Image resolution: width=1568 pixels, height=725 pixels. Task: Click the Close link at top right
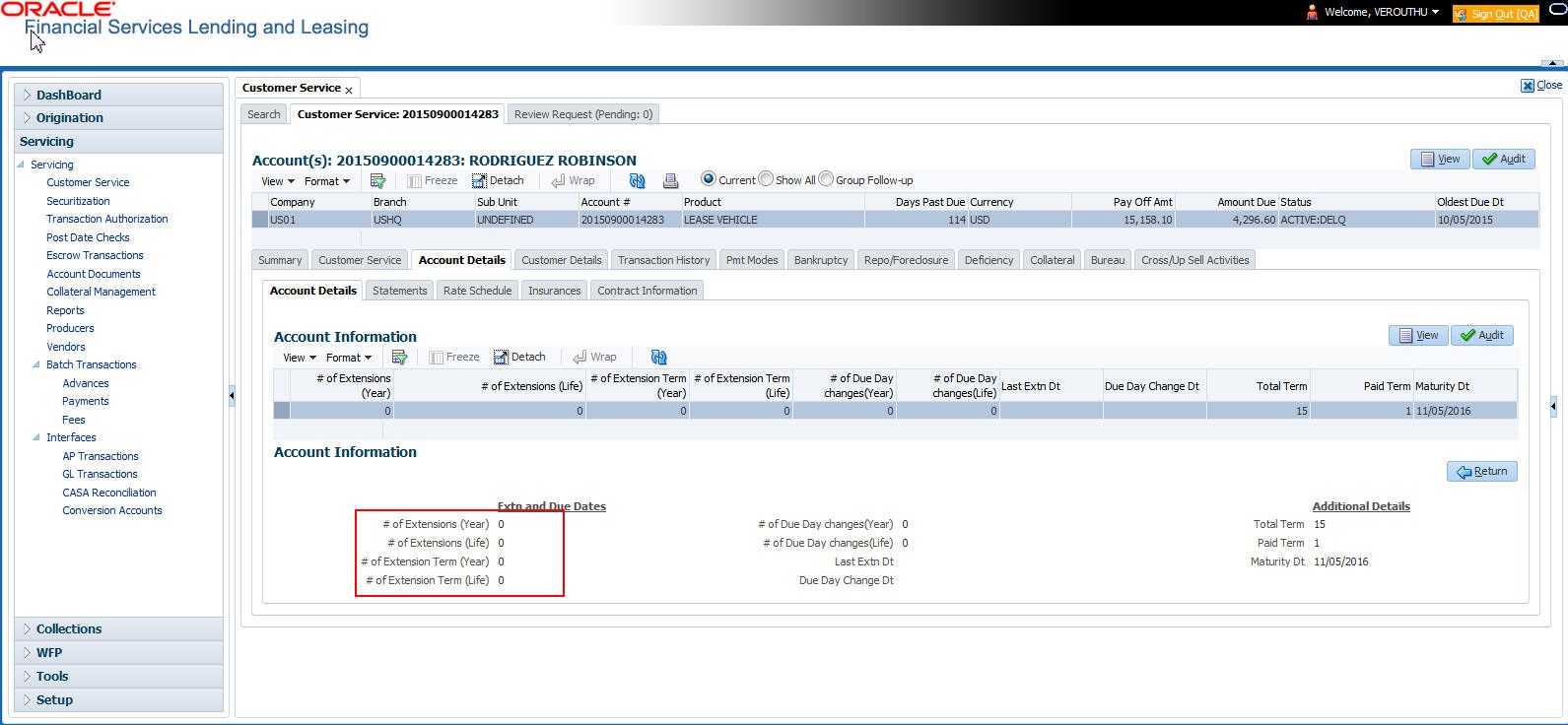1541,86
